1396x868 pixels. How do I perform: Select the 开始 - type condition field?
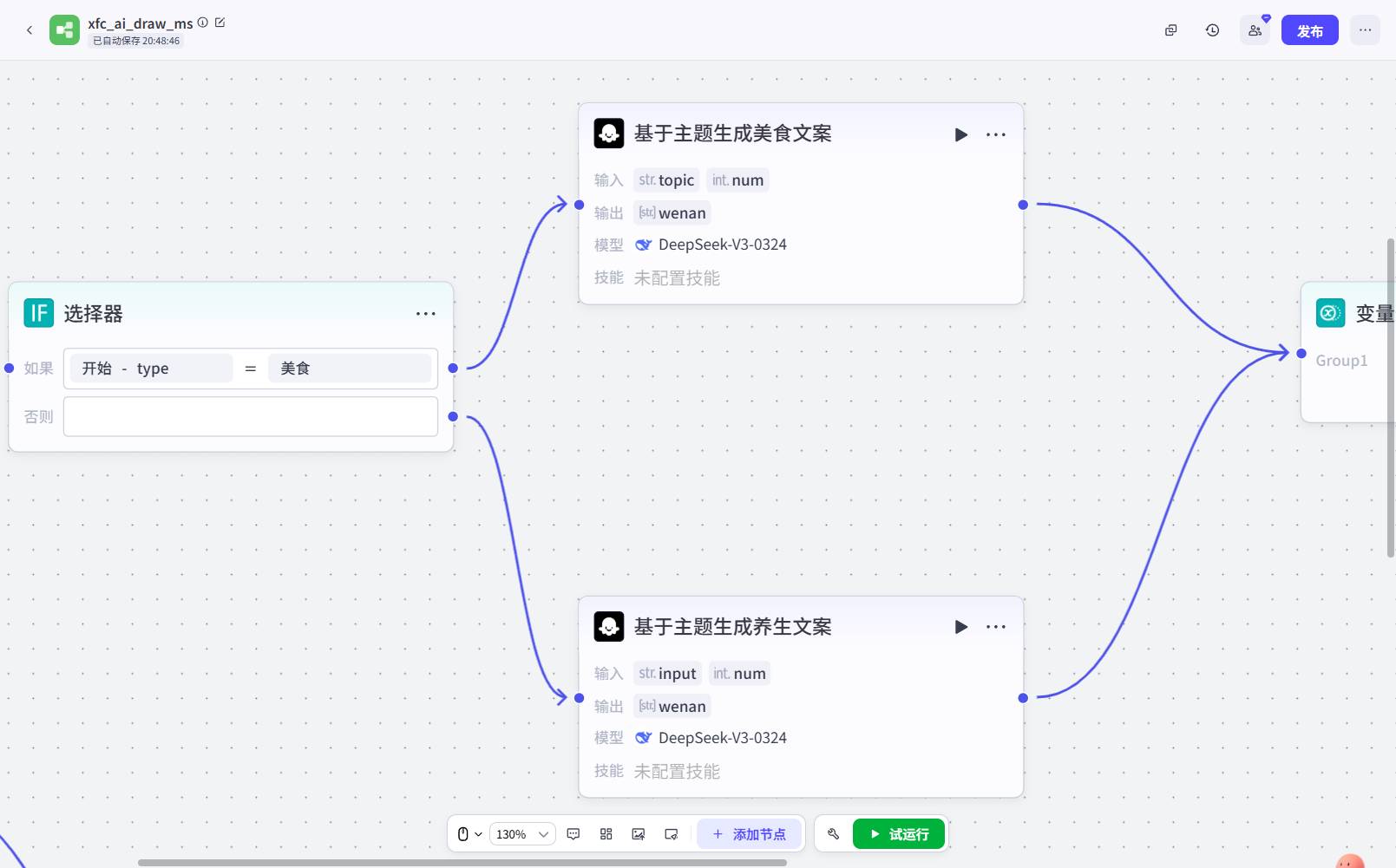pos(151,369)
